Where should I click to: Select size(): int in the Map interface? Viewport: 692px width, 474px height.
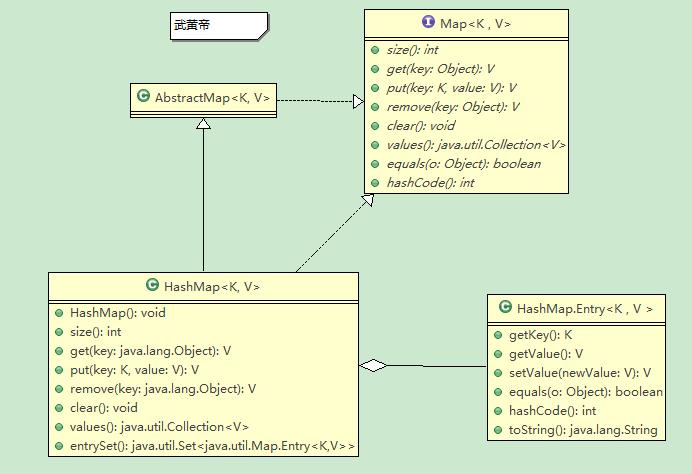click(412, 50)
